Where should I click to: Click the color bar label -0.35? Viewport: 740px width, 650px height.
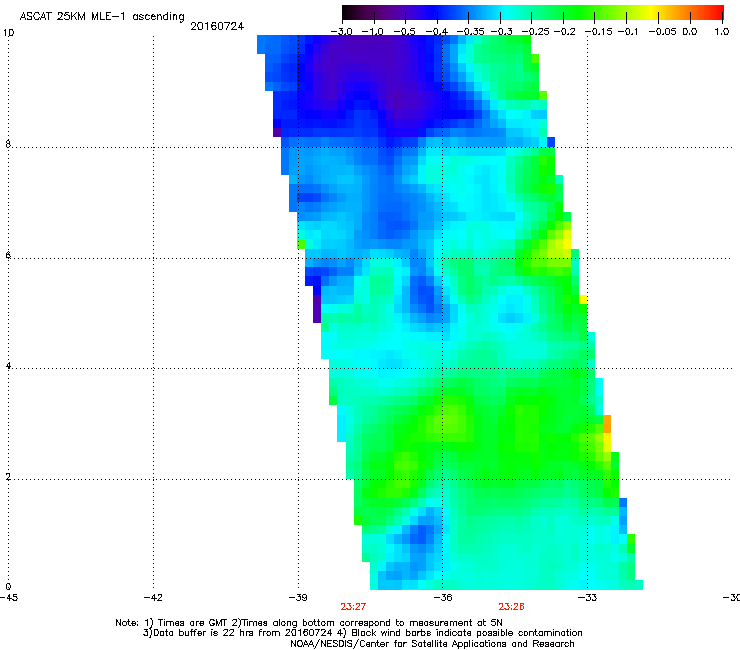[x=471, y=32]
